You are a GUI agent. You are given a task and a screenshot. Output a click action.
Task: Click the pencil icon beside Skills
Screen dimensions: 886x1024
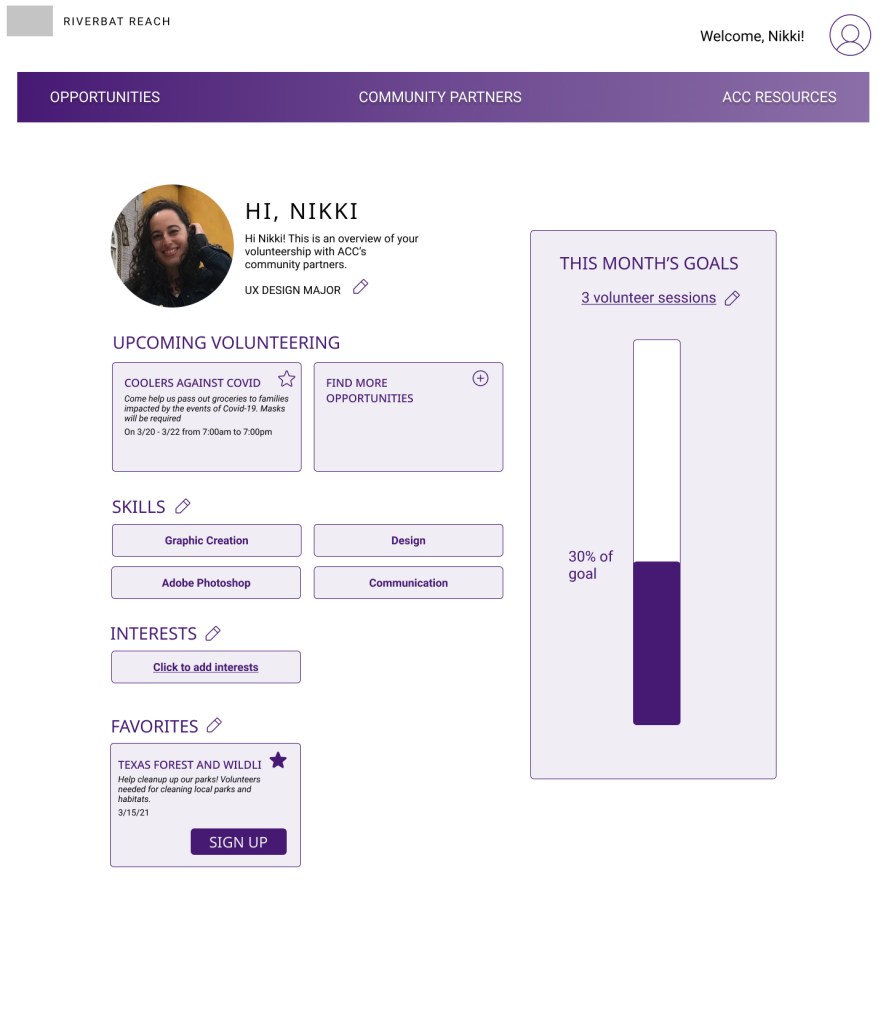point(183,507)
